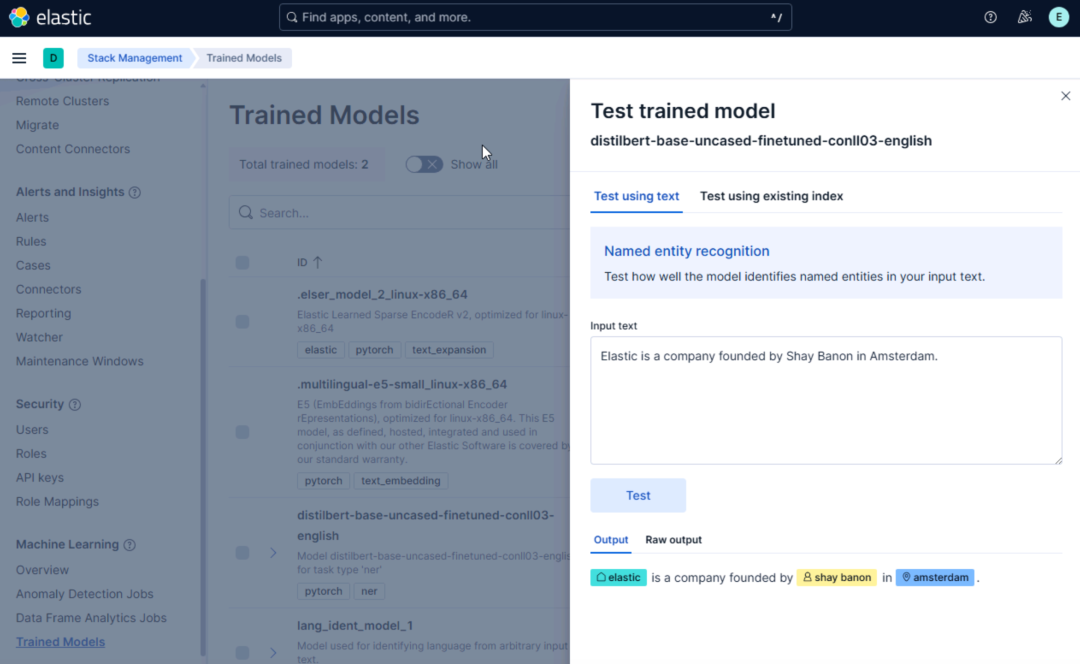The height and width of the screenshot is (664, 1080).
Task: Expand the lang_ident_model_1 row details
Action: click(273, 652)
